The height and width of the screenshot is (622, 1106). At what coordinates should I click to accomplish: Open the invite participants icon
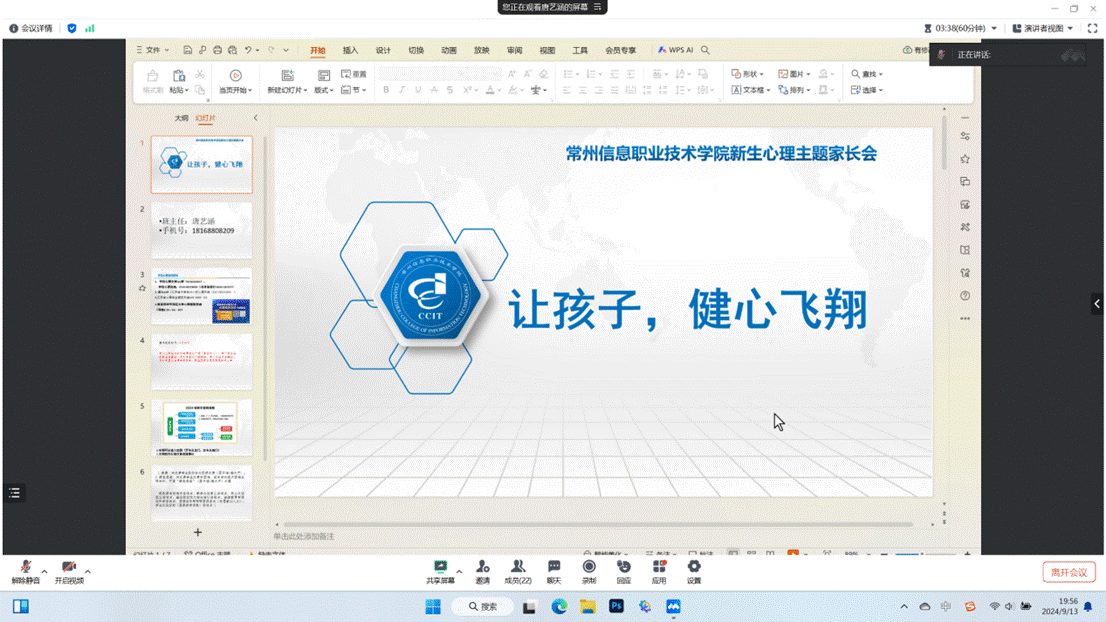(482, 572)
